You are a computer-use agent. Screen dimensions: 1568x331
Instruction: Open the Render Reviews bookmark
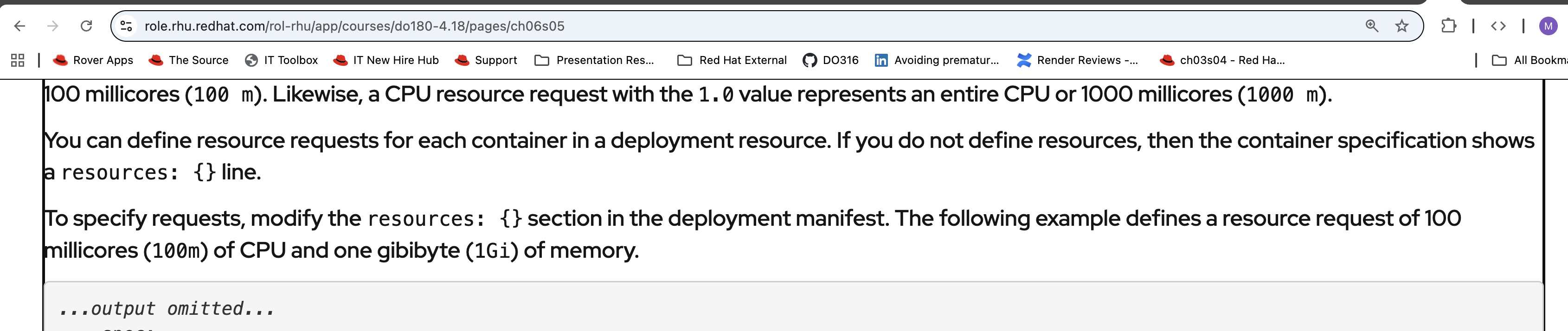tap(1077, 60)
